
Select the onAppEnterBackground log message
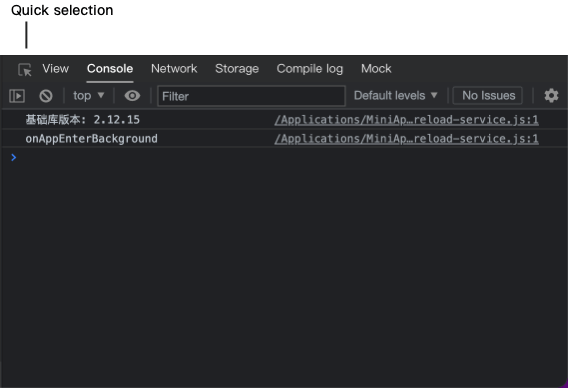click(91, 139)
